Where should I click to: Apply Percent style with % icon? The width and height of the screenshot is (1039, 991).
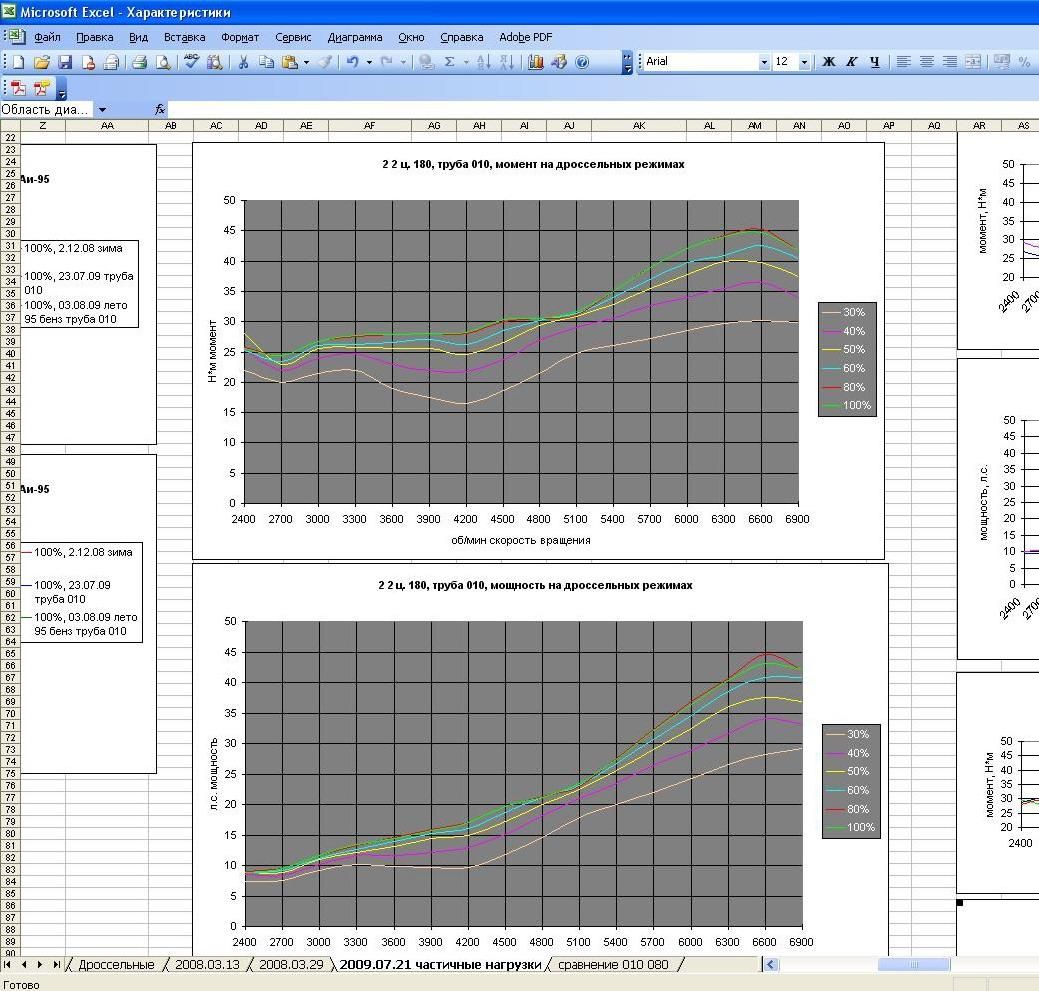(1024, 62)
